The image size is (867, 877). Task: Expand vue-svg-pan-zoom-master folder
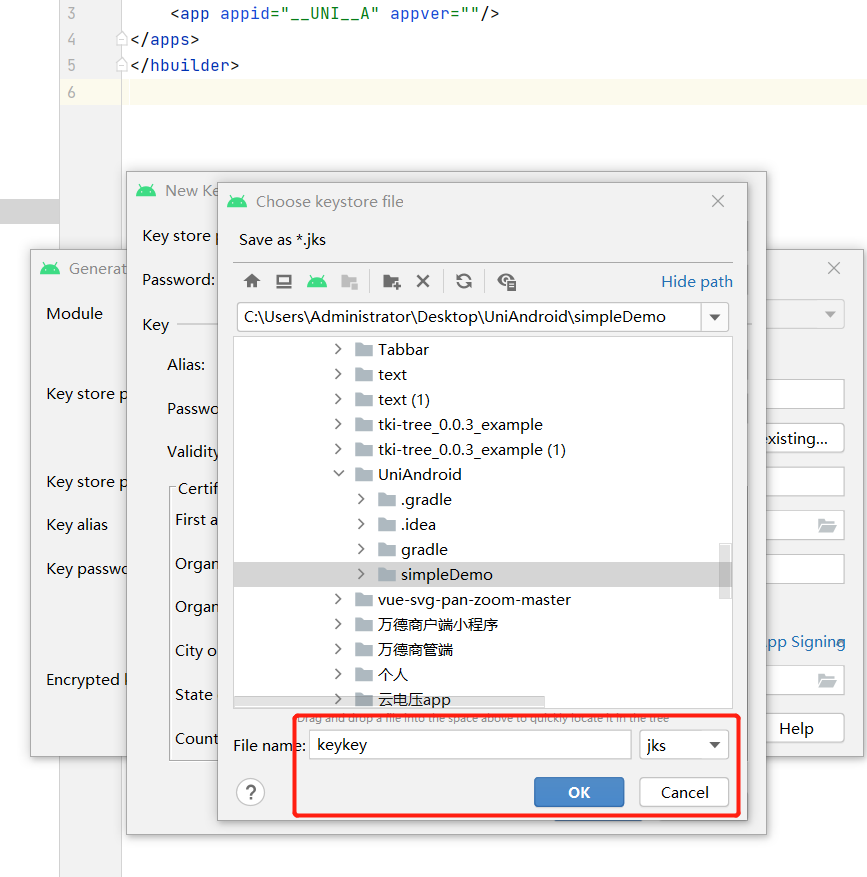pos(338,599)
